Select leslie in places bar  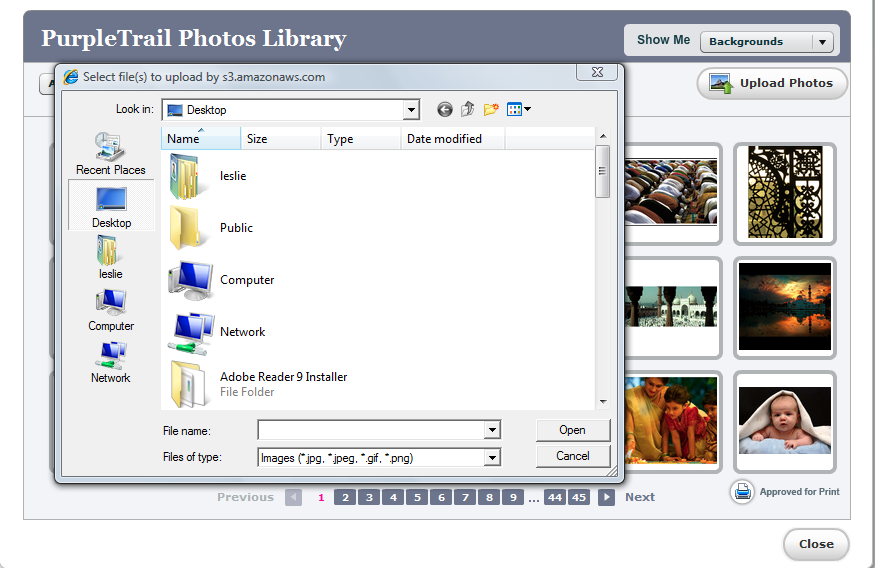pyautogui.click(x=110, y=257)
